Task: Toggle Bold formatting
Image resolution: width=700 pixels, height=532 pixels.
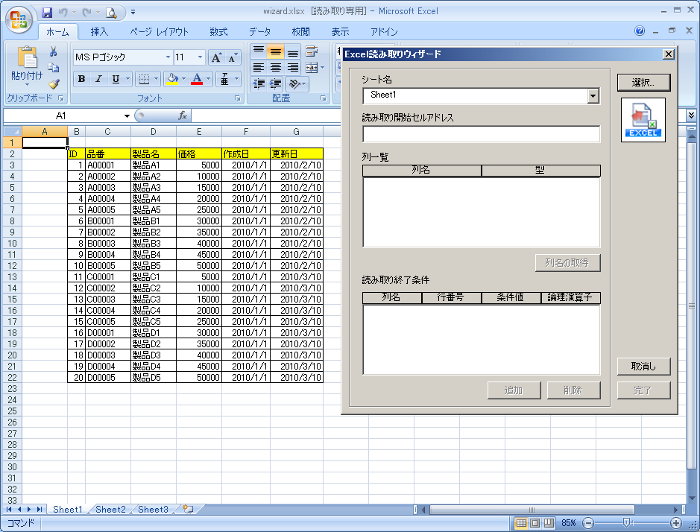Action: [x=81, y=79]
